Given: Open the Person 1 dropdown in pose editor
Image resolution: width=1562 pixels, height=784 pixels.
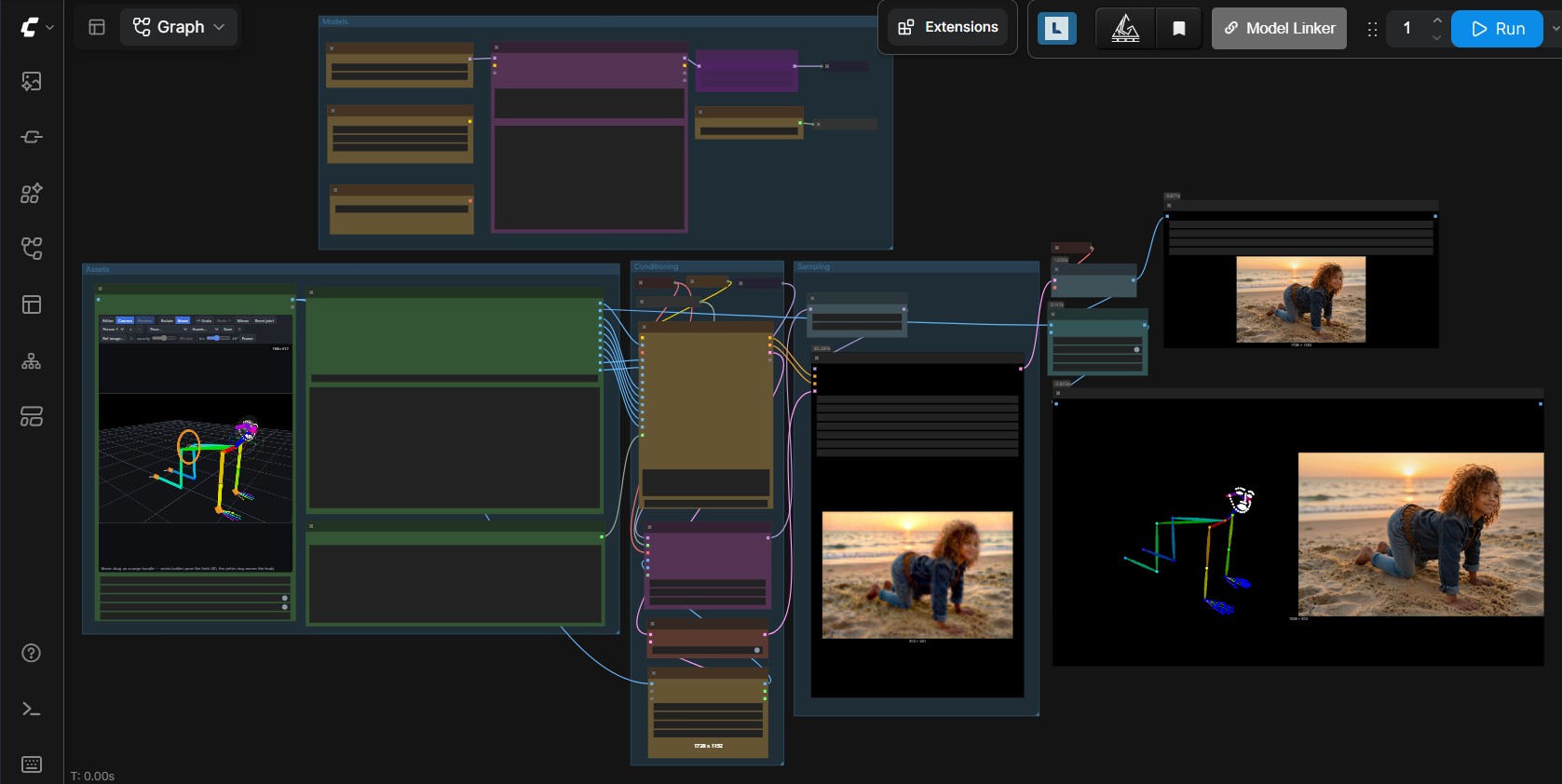Looking at the screenshot, I should pyautogui.click(x=114, y=329).
